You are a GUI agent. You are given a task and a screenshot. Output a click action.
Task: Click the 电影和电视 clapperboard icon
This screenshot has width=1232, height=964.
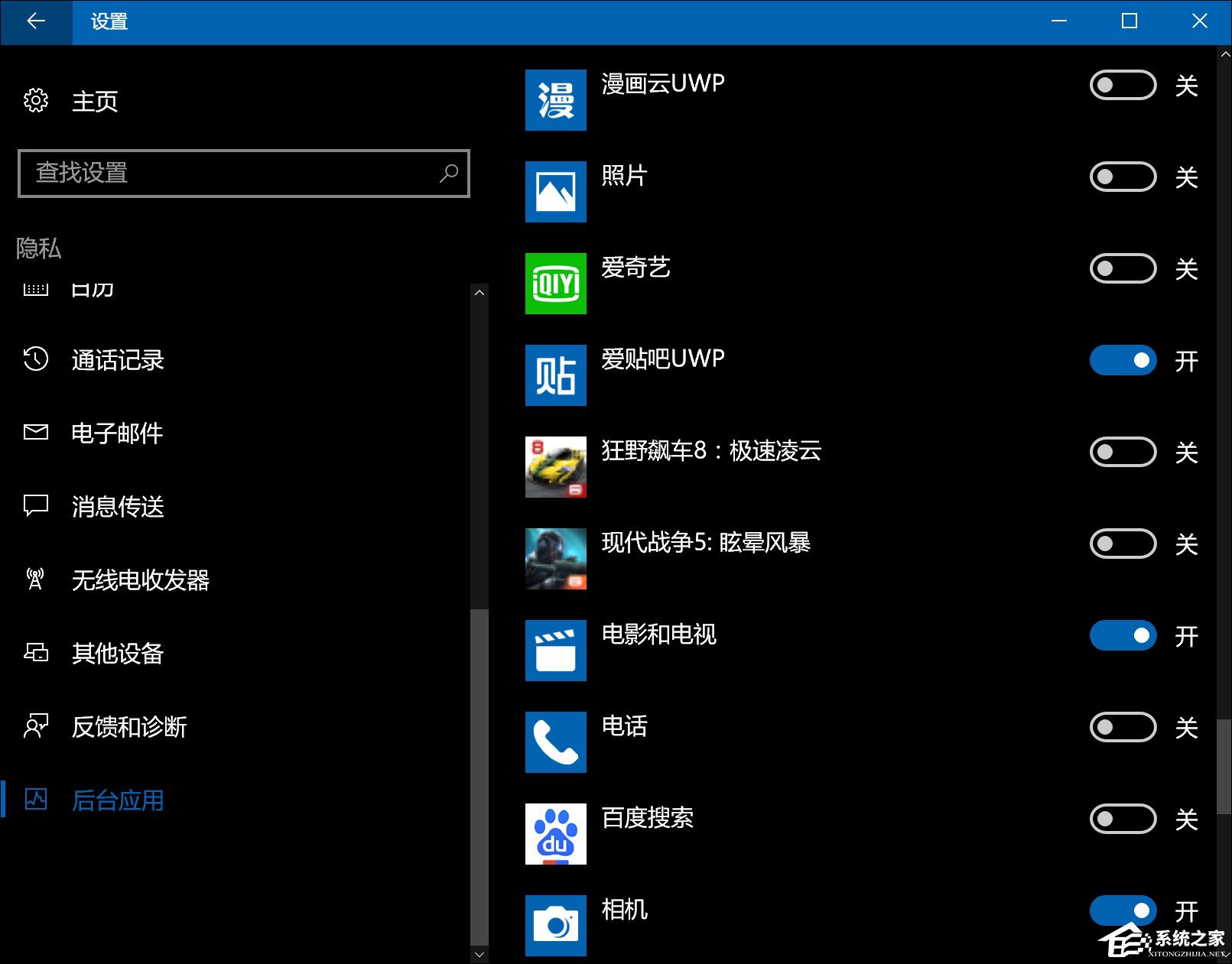(x=555, y=651)
